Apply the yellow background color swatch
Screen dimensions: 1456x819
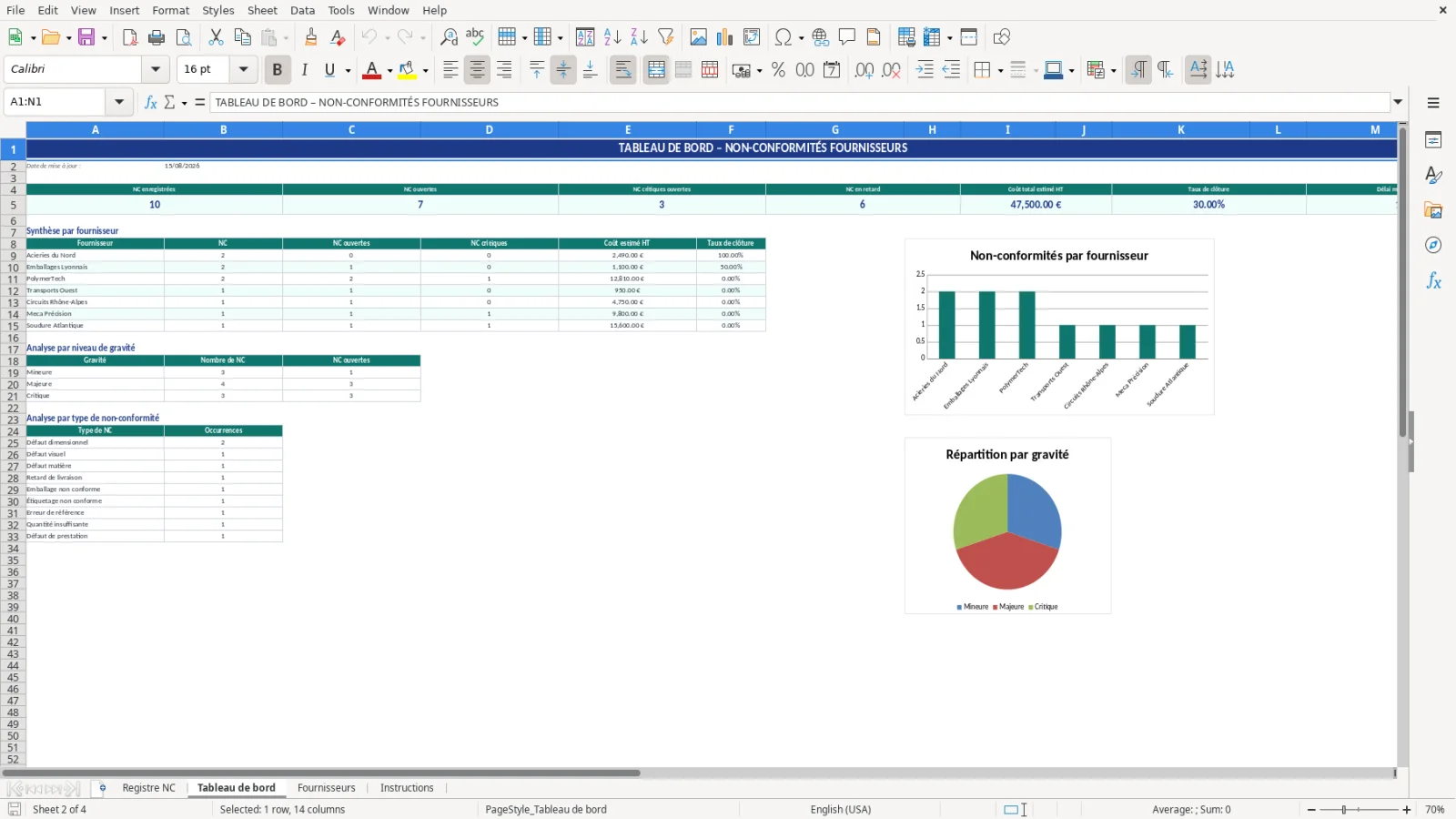pos(407,70)
